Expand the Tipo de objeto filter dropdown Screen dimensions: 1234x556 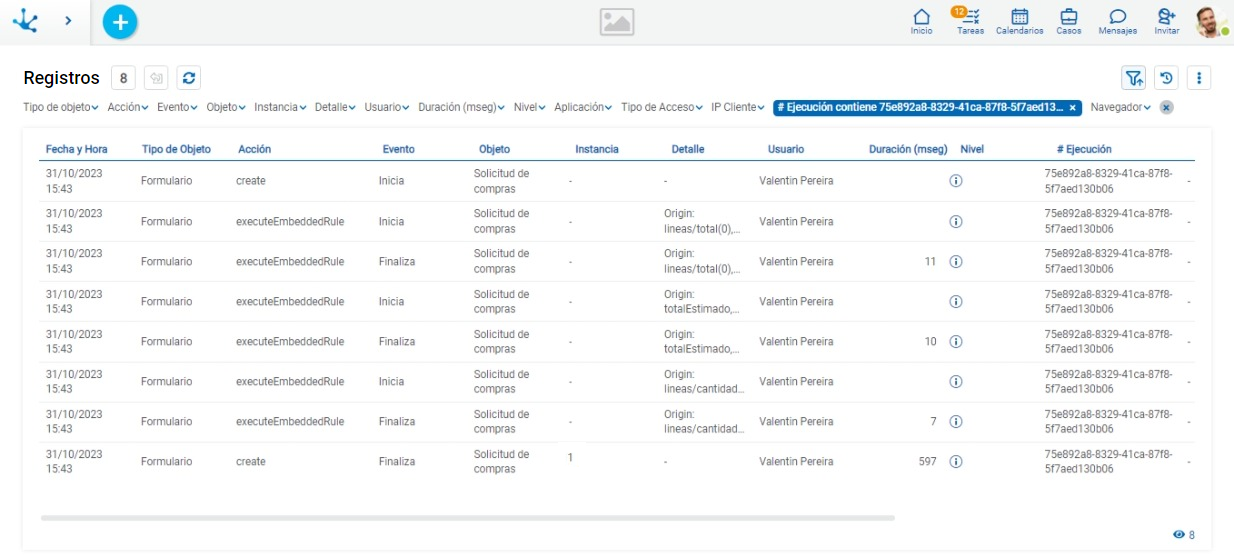point(61,108)
